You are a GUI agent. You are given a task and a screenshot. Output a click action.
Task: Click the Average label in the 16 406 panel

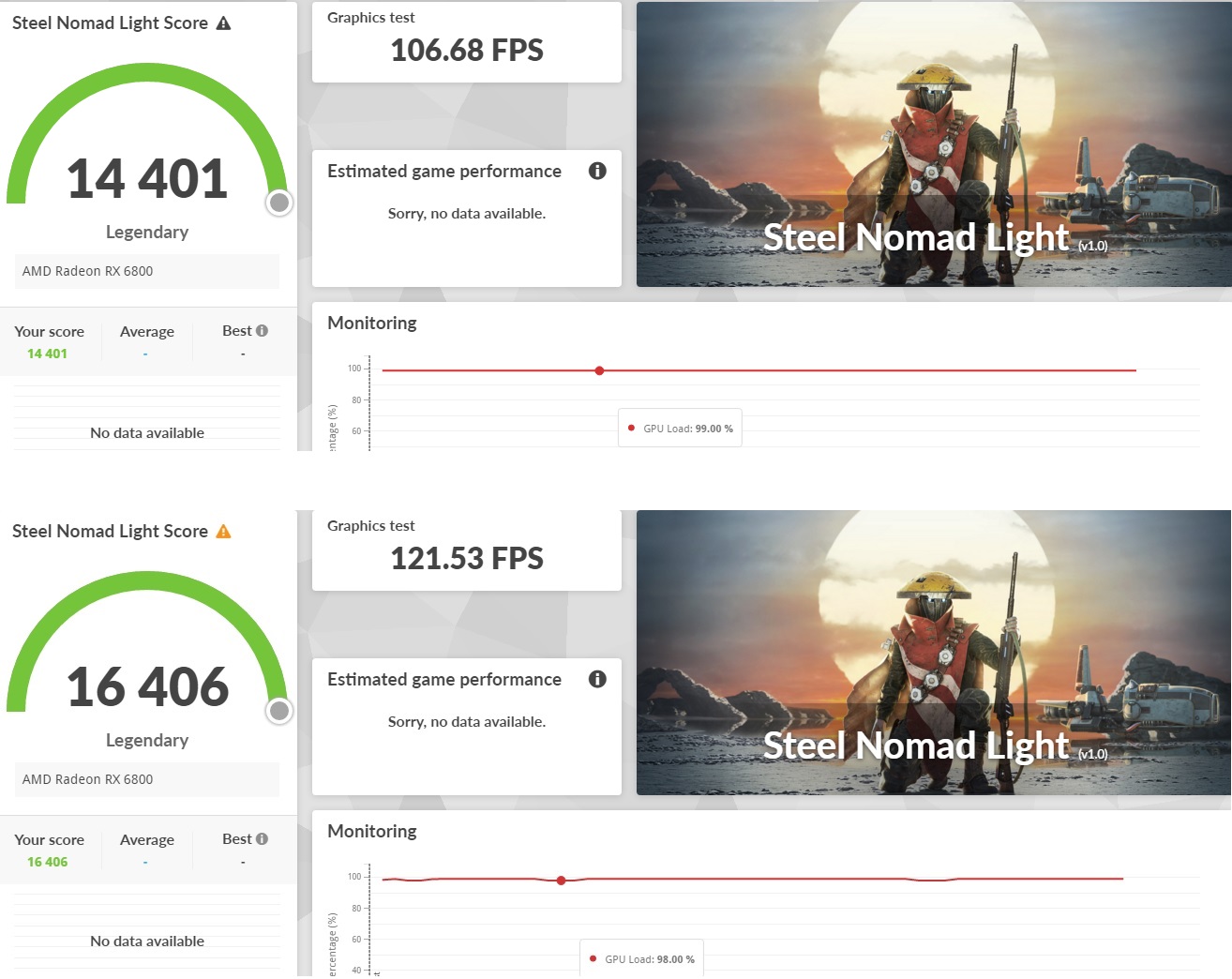[x=147, y=839]
